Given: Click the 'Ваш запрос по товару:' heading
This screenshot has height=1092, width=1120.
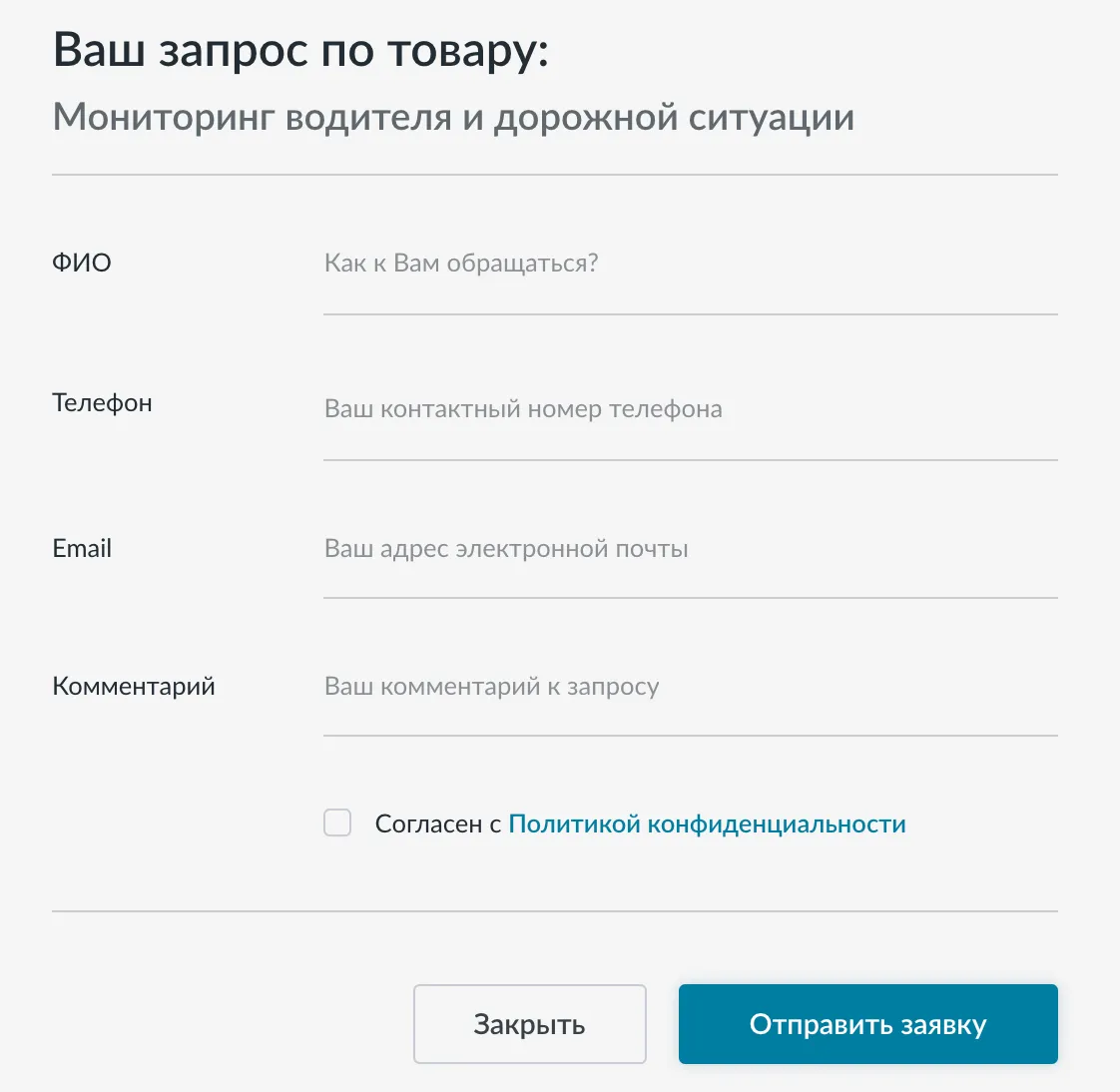Looking at the screenshot, I should (300, 50).
